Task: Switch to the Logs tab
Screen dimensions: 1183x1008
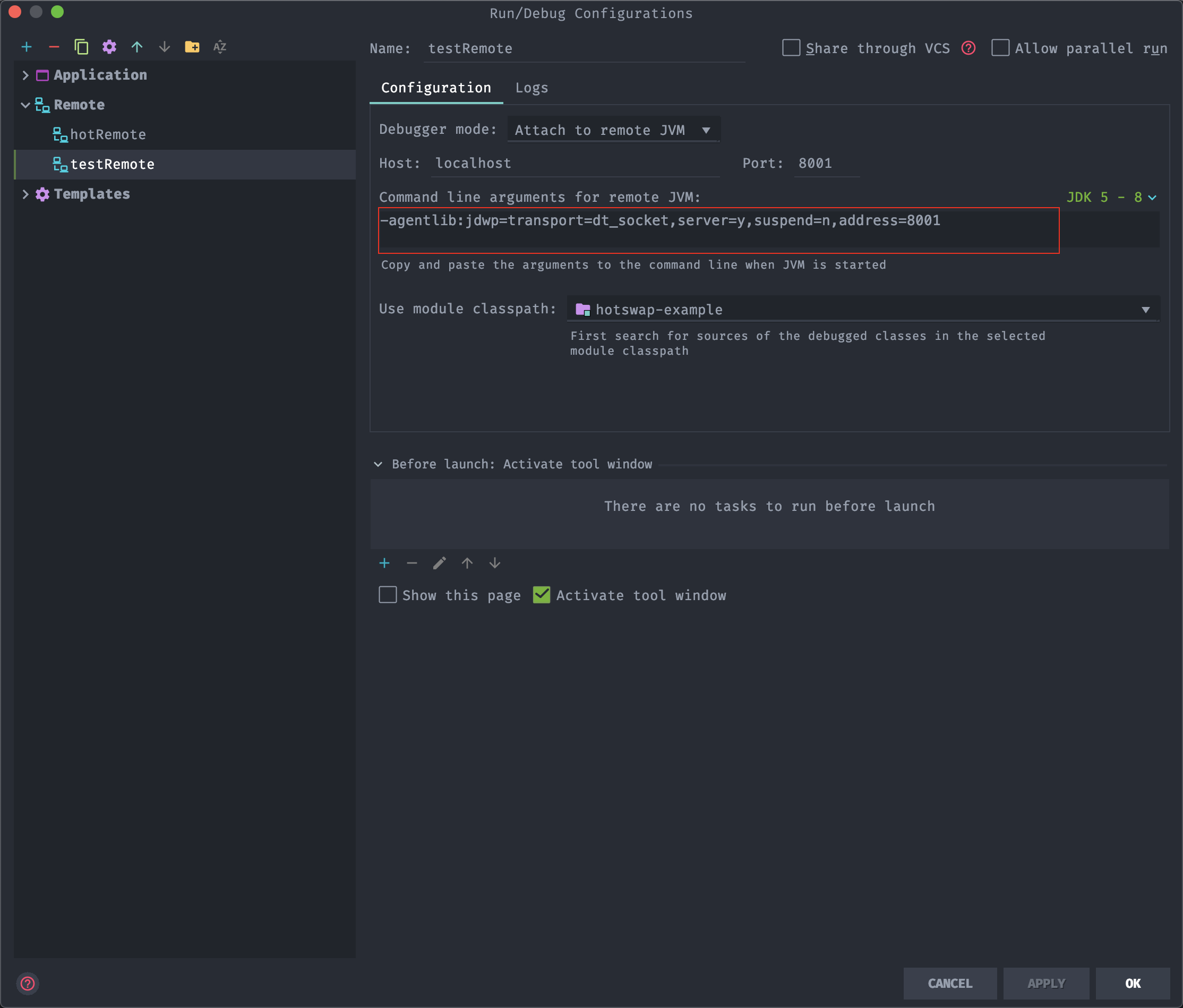Action: (x=531, y=88)
